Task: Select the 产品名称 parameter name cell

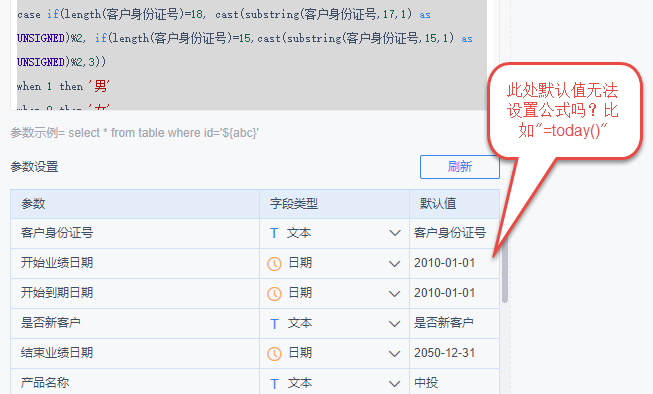Action: click(135, 382)
